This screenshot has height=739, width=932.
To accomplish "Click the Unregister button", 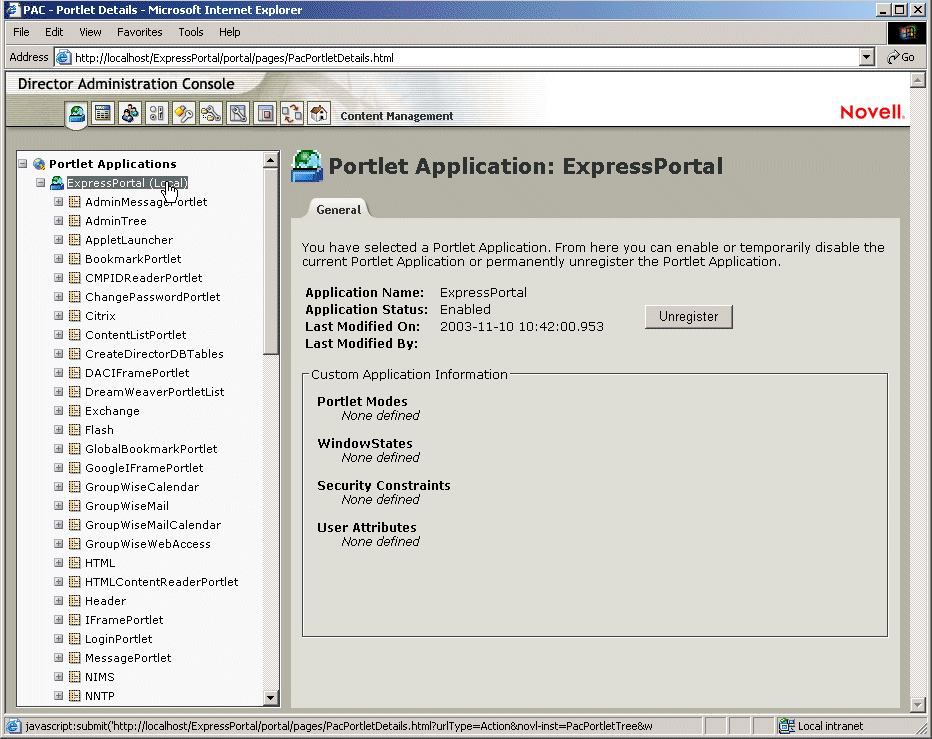I will click(688, 317).
